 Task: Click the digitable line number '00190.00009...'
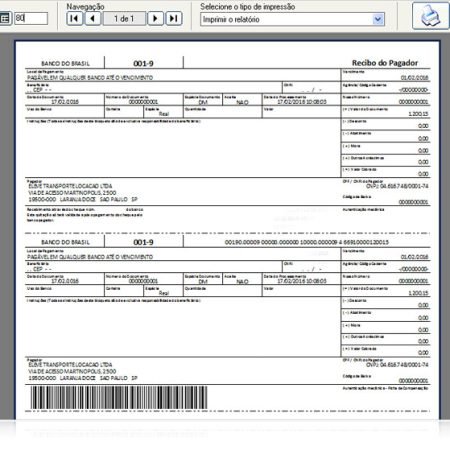click(x=307, y=242)
